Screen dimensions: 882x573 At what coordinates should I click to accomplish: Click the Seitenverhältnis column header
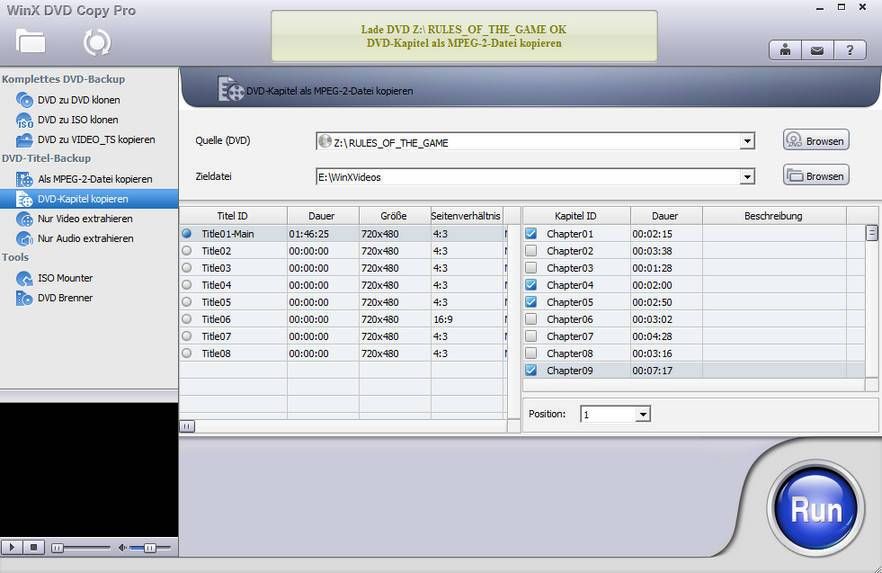point(467,216)
